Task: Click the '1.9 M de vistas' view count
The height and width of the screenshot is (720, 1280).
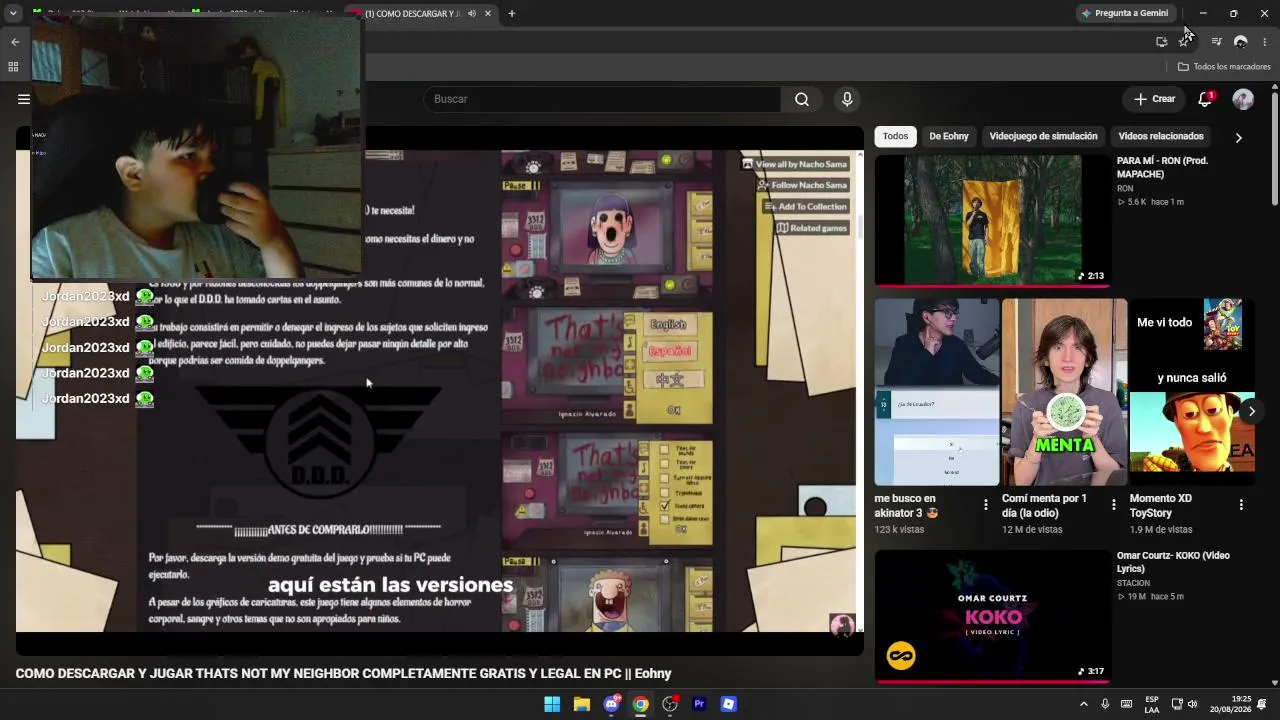Action: tap(1161, 530)
